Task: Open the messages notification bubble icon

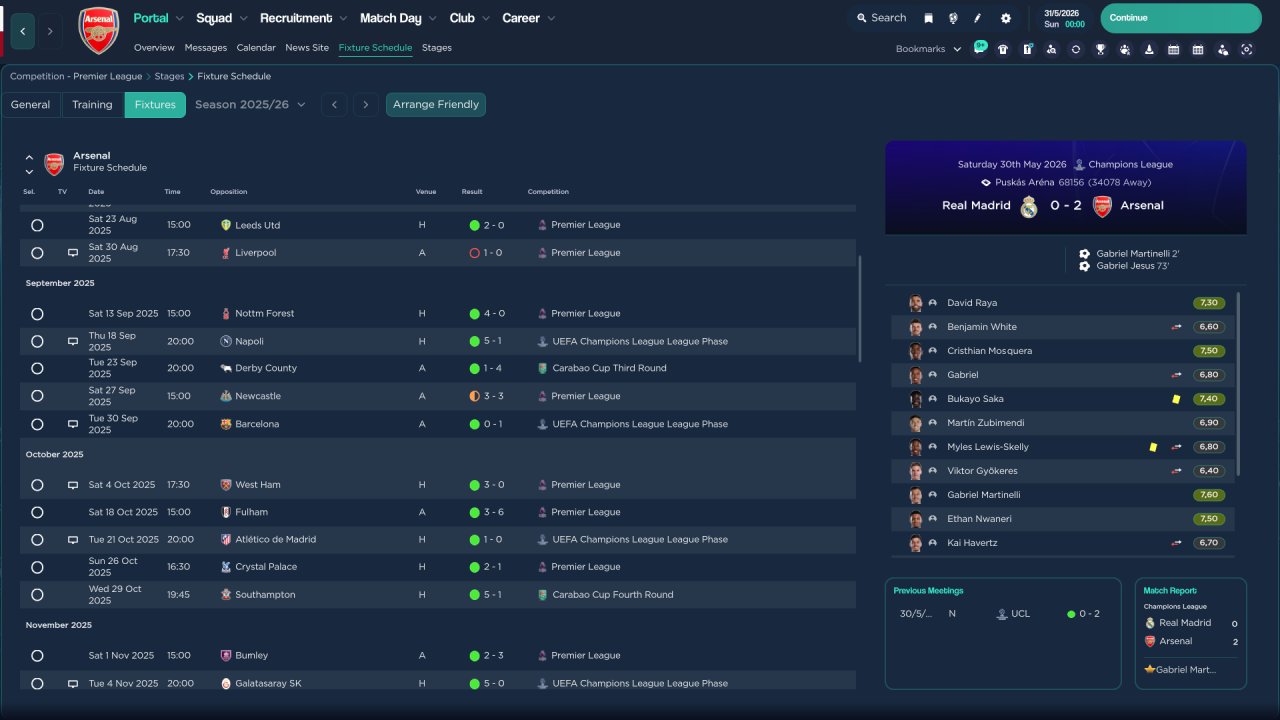Action: click(979, 47)
